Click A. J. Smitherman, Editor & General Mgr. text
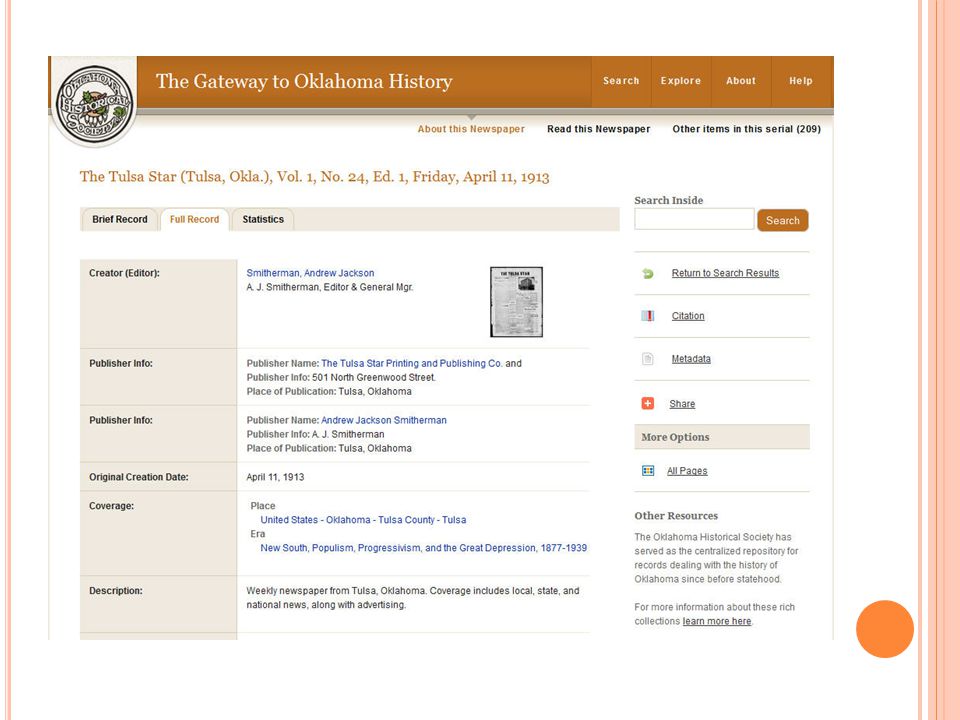Image resolution: width=960 pixels, height=720 pixels. [329, 287]
